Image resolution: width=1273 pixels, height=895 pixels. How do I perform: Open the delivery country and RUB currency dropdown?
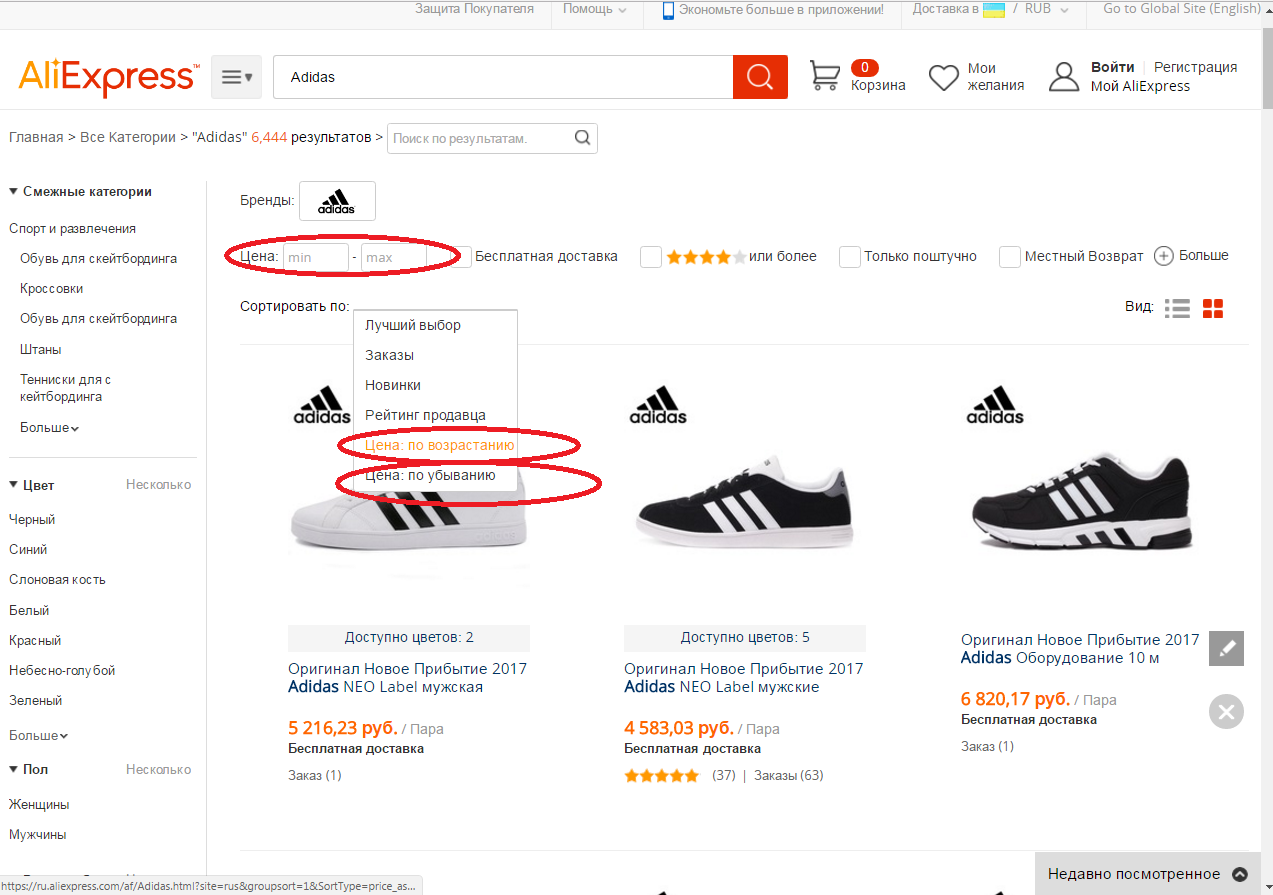click(x=990, y=9)
